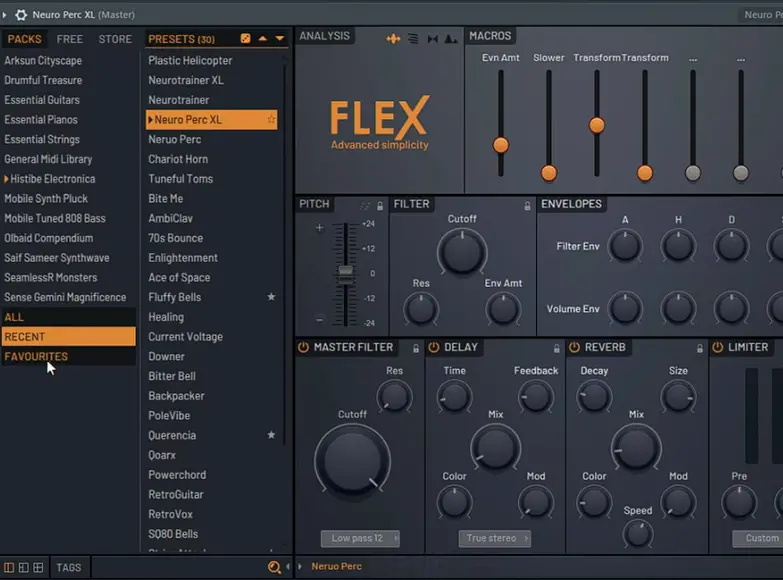This screenshot has width=783, height=580.
Task: Click the Delay section lock icon
Action: [x=556, y=348]
